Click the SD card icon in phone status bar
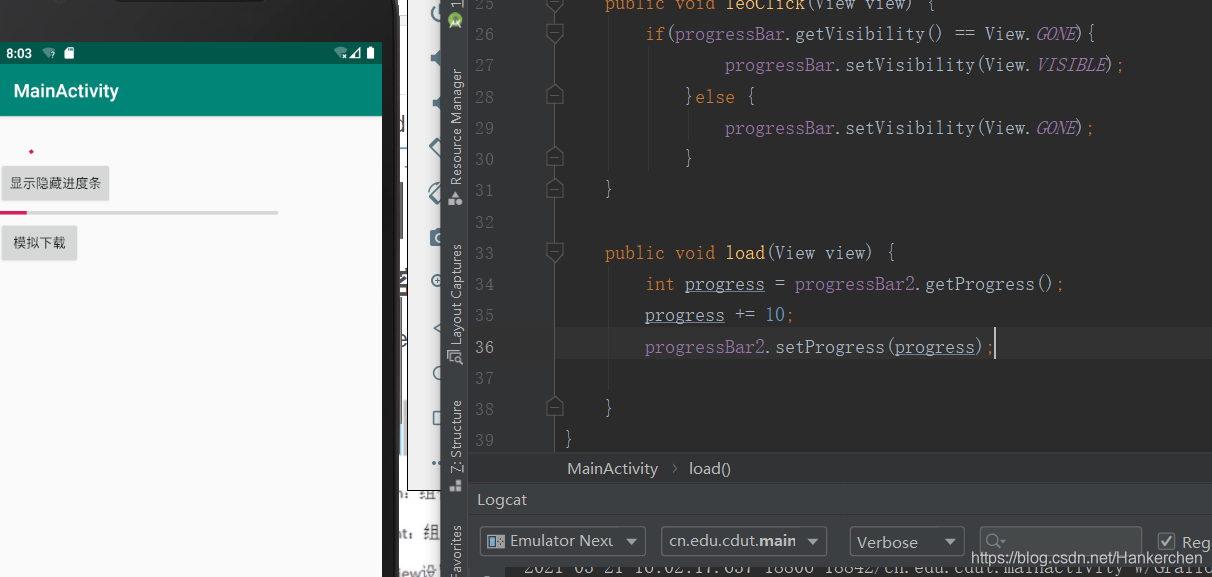This screenshot has height=577, width=1212. click(69, 53)
